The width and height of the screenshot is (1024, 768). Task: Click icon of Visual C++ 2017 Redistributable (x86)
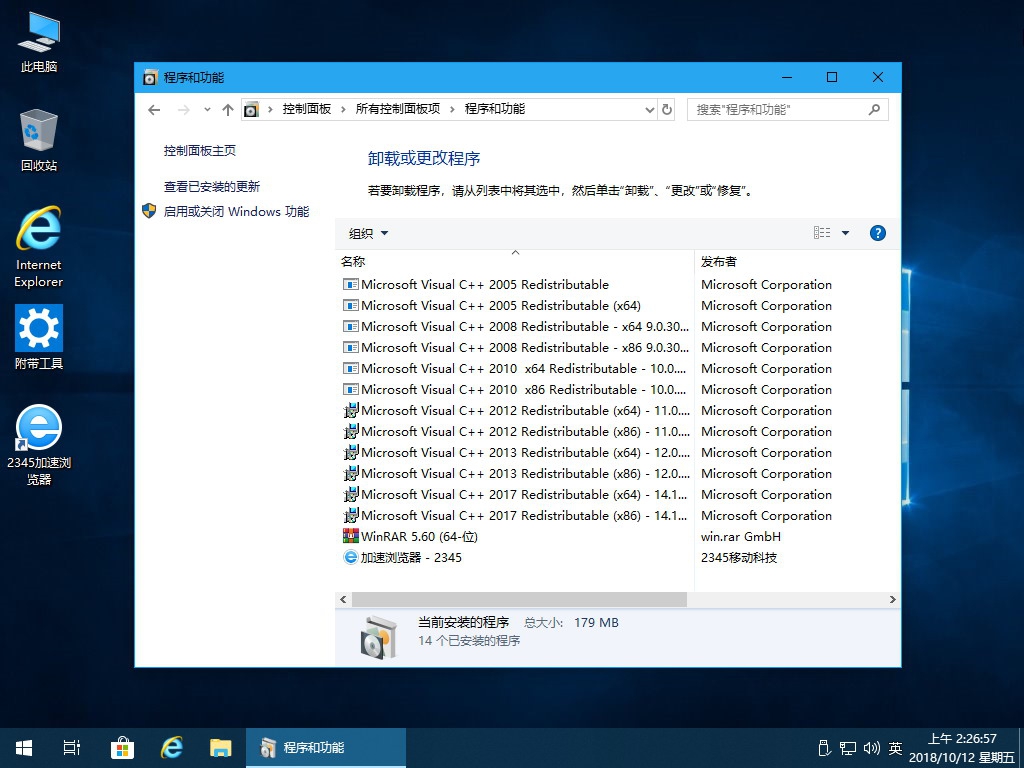(x=351, y=515)
